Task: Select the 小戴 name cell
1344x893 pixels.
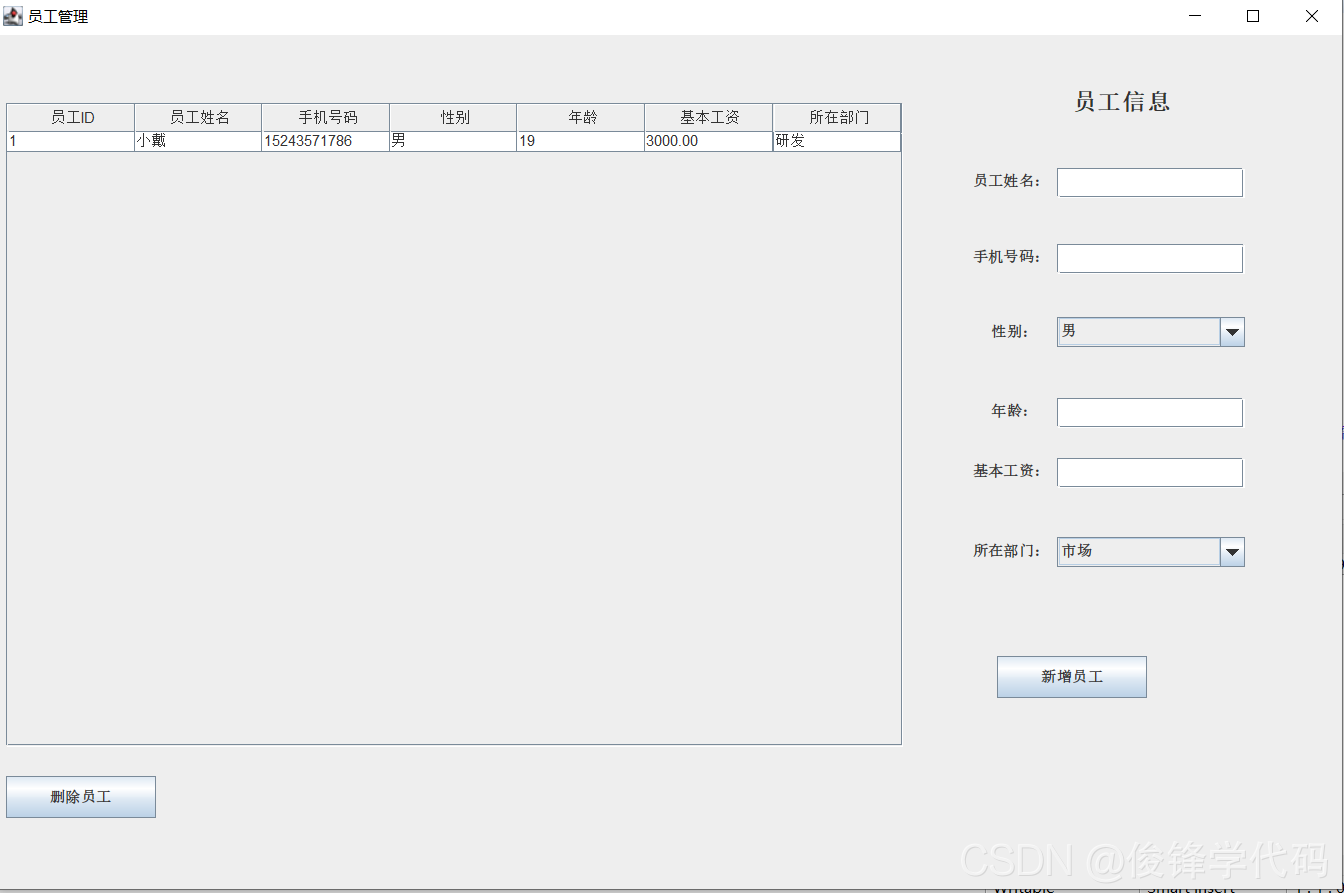Action: point(198,141)
